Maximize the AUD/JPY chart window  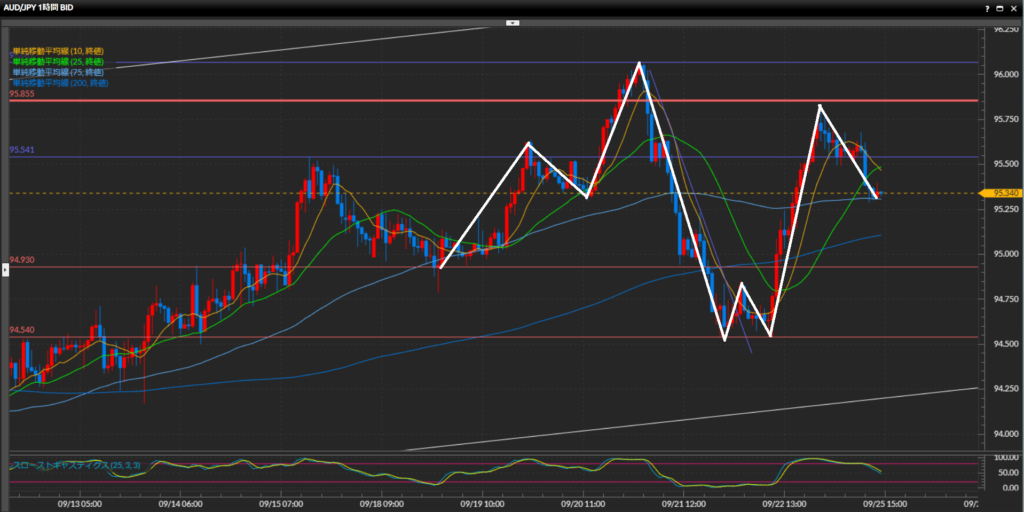[998, 7]
